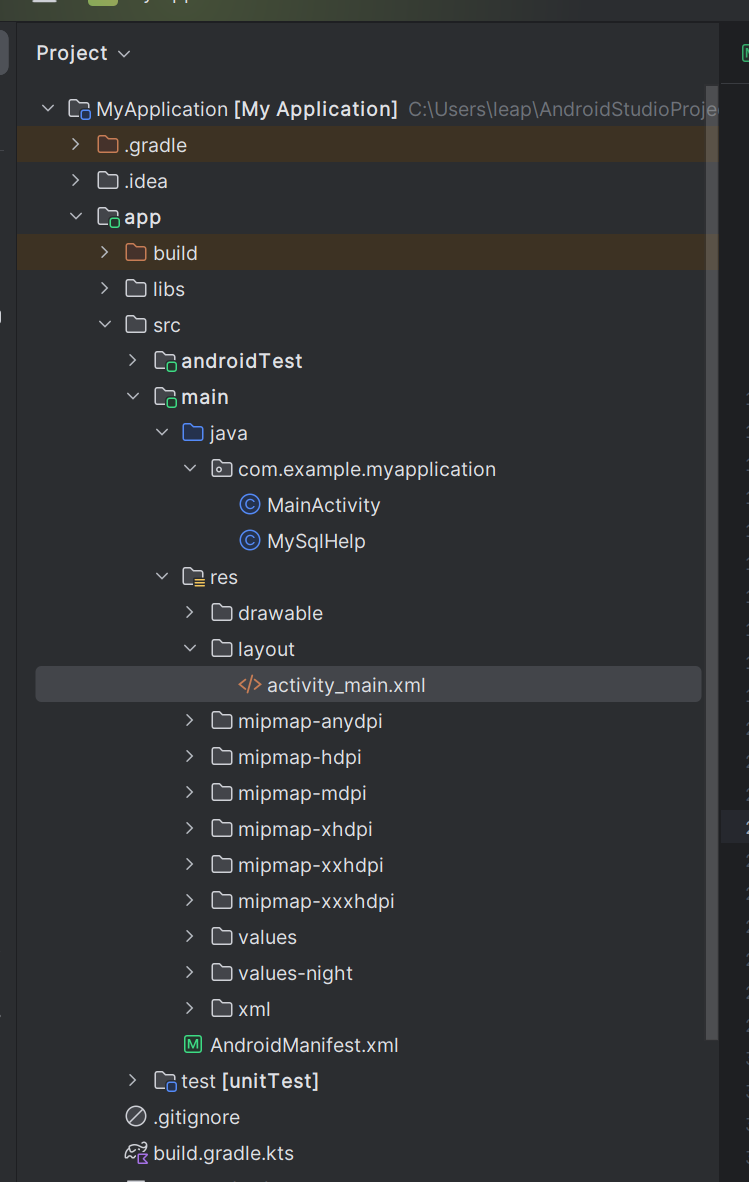This screenshot has height=1182, width=749.
Task: Click the .gitignore file icon
Action: (136, 1117)
